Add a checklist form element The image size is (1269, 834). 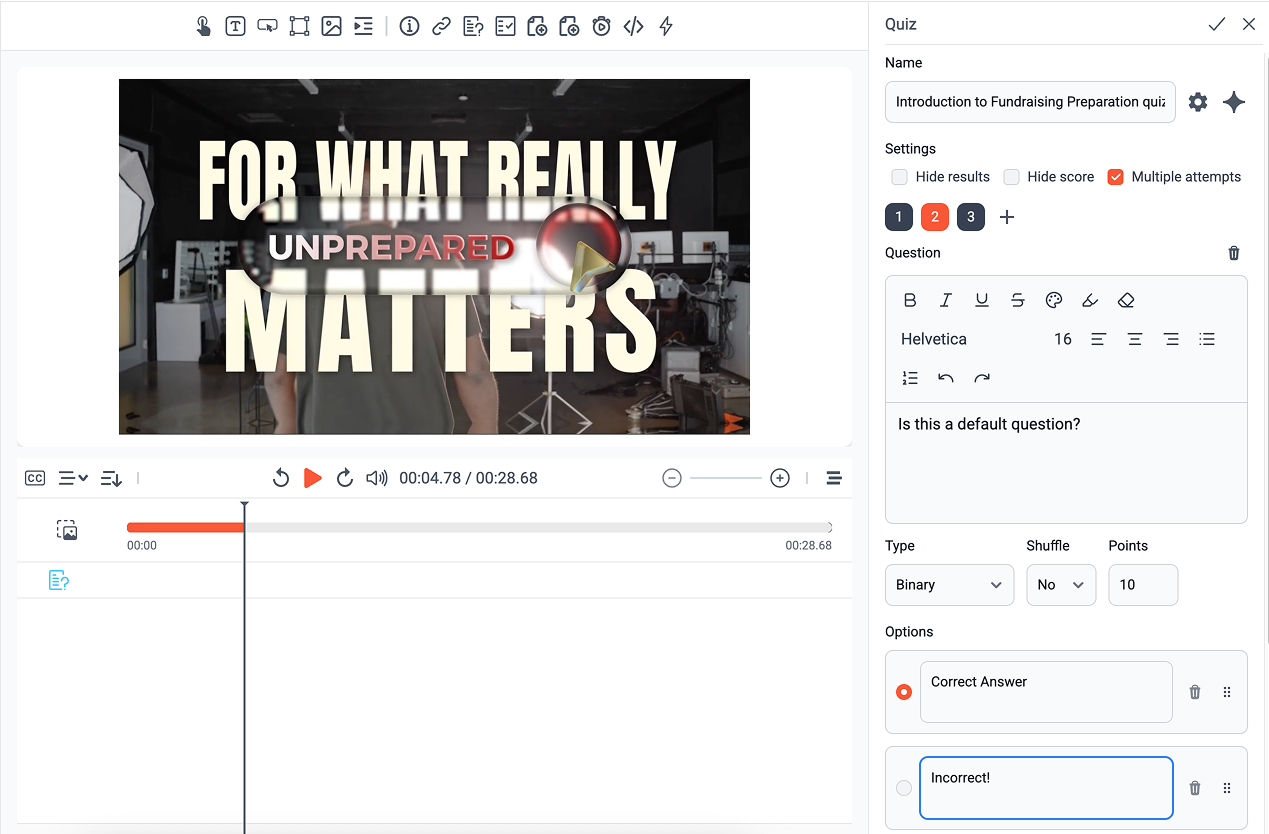pos(505,27)
